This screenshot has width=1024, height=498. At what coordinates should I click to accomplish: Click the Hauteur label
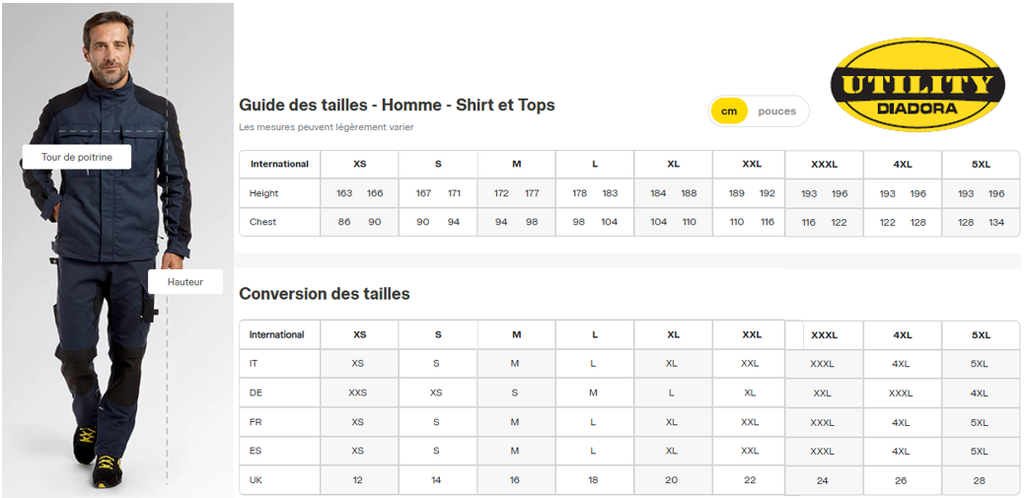[185, 282]
